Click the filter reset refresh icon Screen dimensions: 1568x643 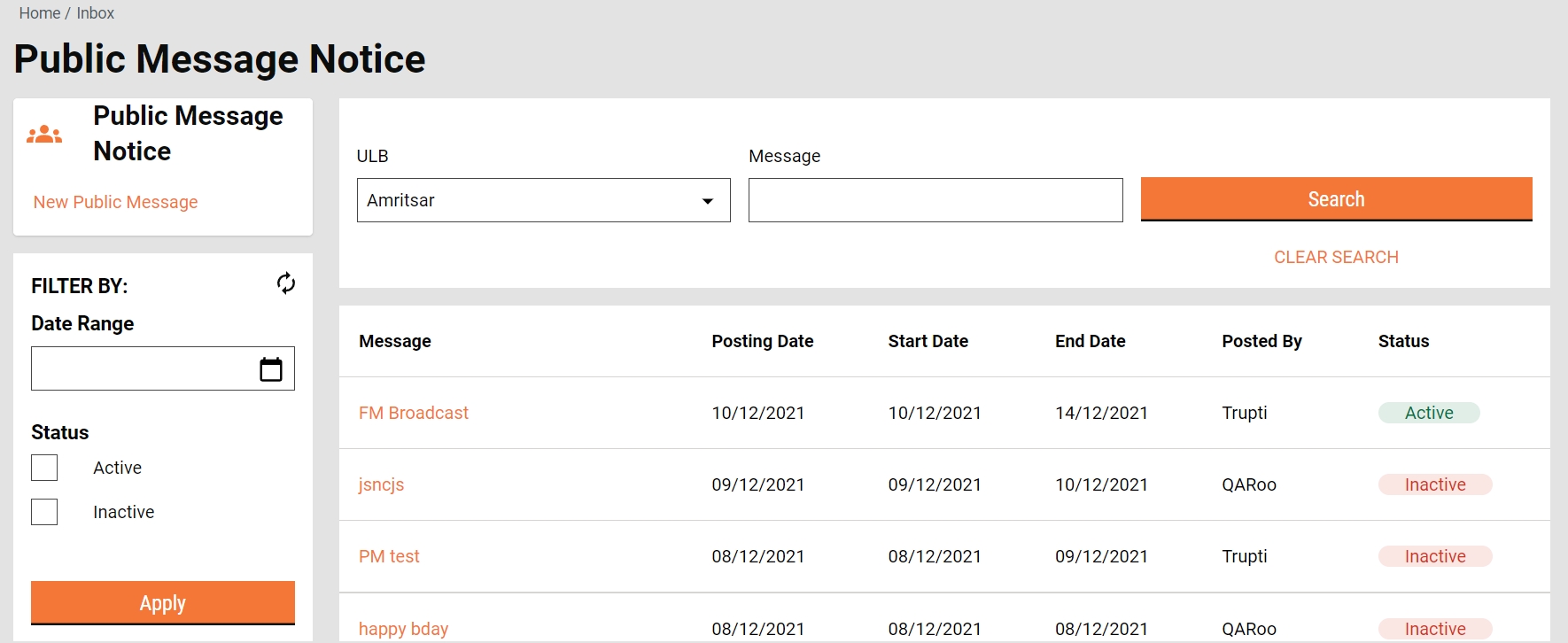tap(285, 283)
